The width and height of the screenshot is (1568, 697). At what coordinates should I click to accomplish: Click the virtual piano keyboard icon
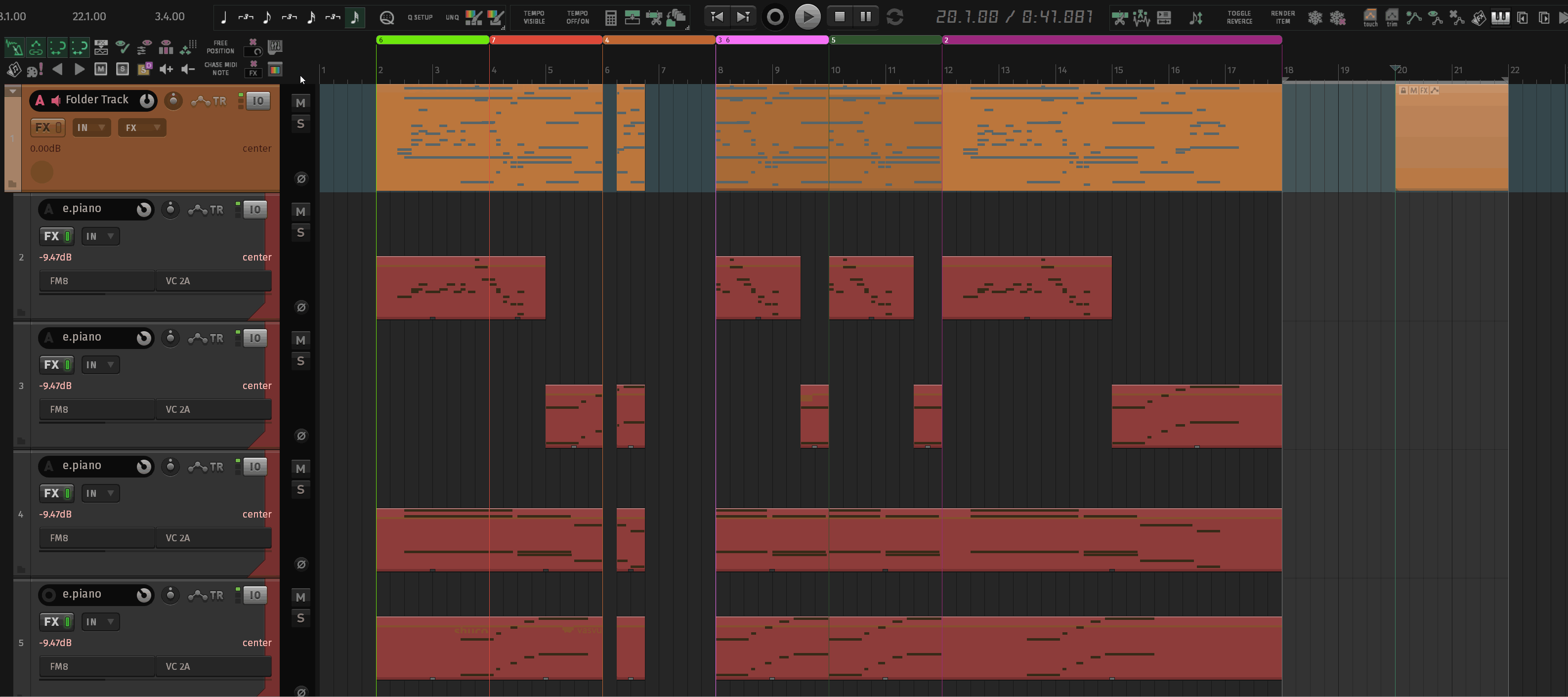[x=1500, y=18]
